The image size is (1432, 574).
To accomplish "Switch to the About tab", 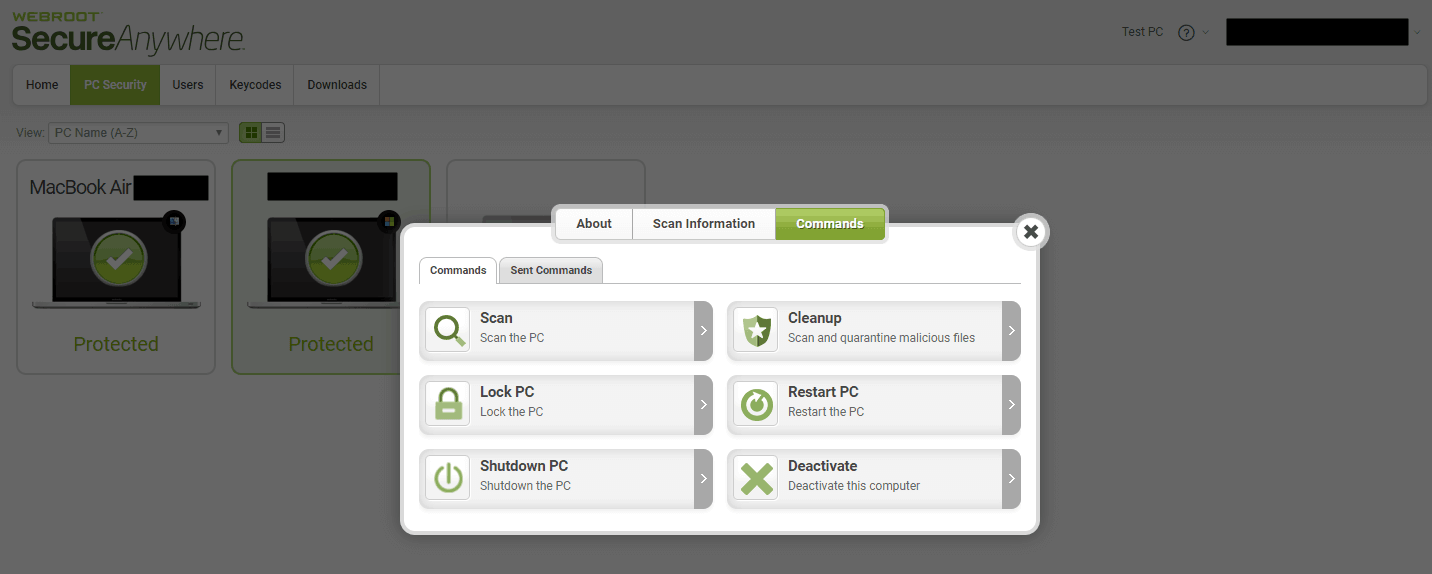I will click(594, 224).
